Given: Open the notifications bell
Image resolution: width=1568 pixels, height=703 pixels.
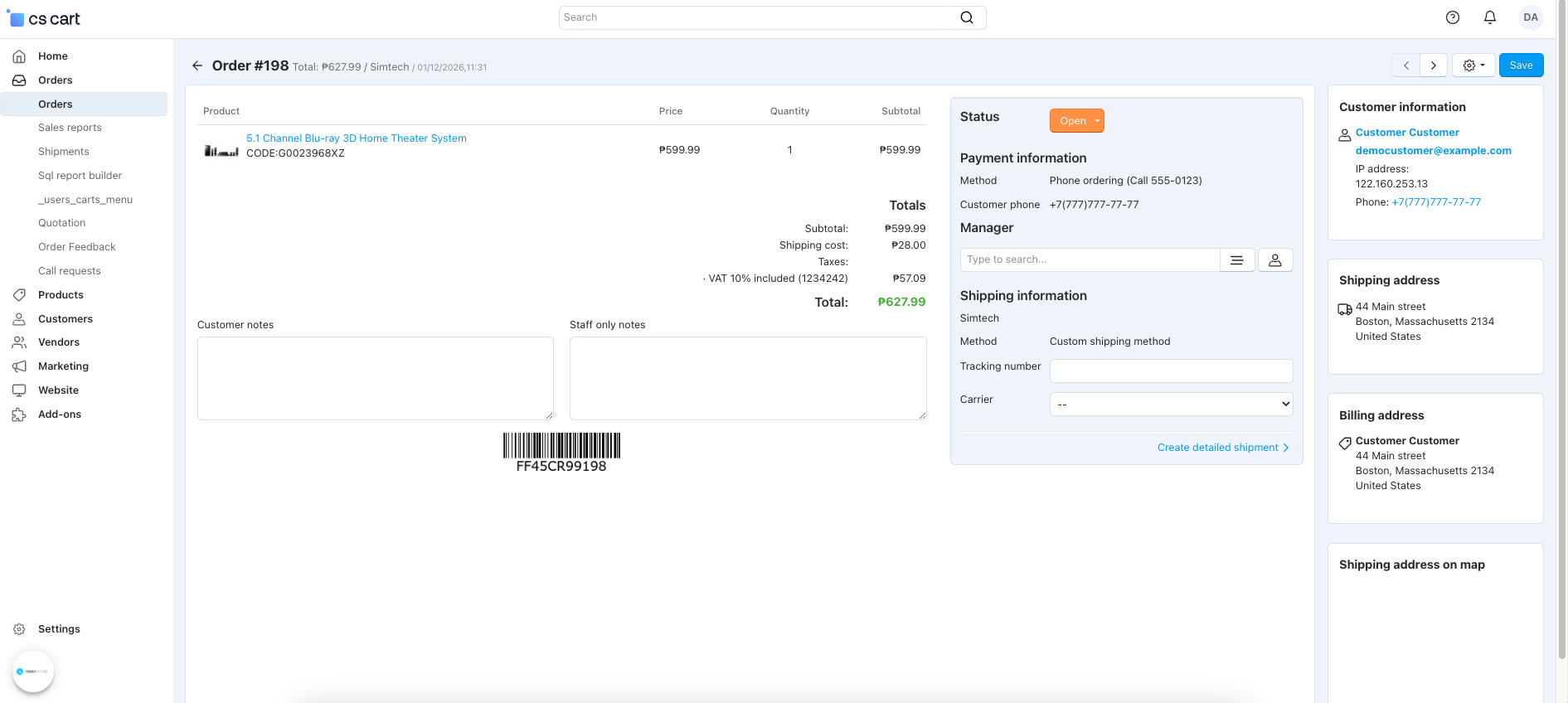Looking at the screenshot, I should tap(1489, 17).
